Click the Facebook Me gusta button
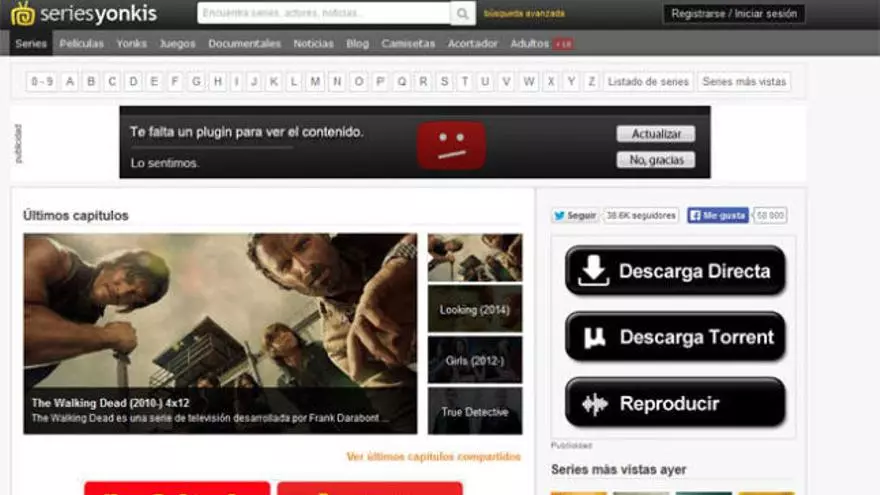The height and width of the screenshot is (495, 880). pyautogui.click(x=717, y=215)
